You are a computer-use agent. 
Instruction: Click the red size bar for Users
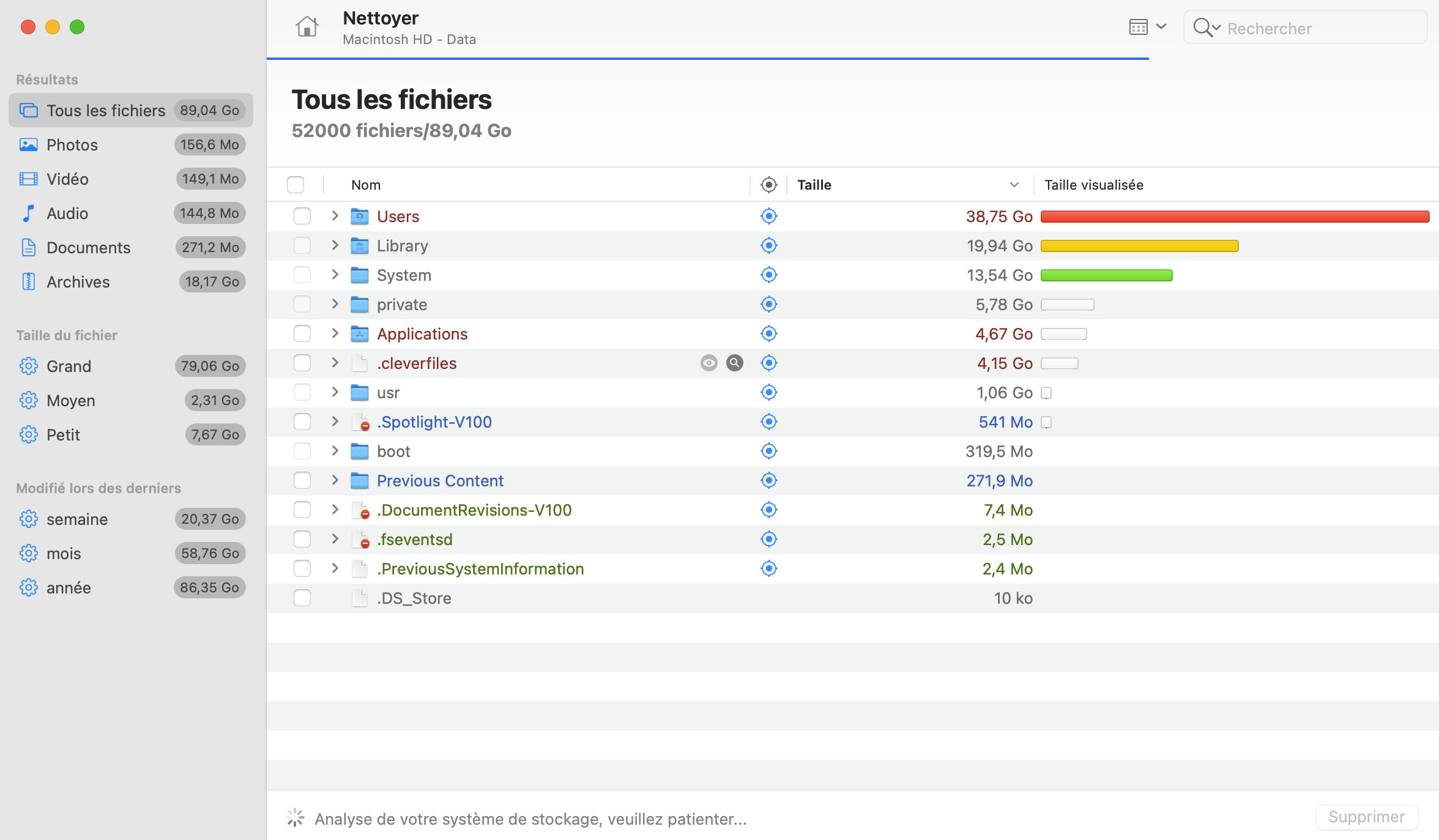[x=1235, y=216]
